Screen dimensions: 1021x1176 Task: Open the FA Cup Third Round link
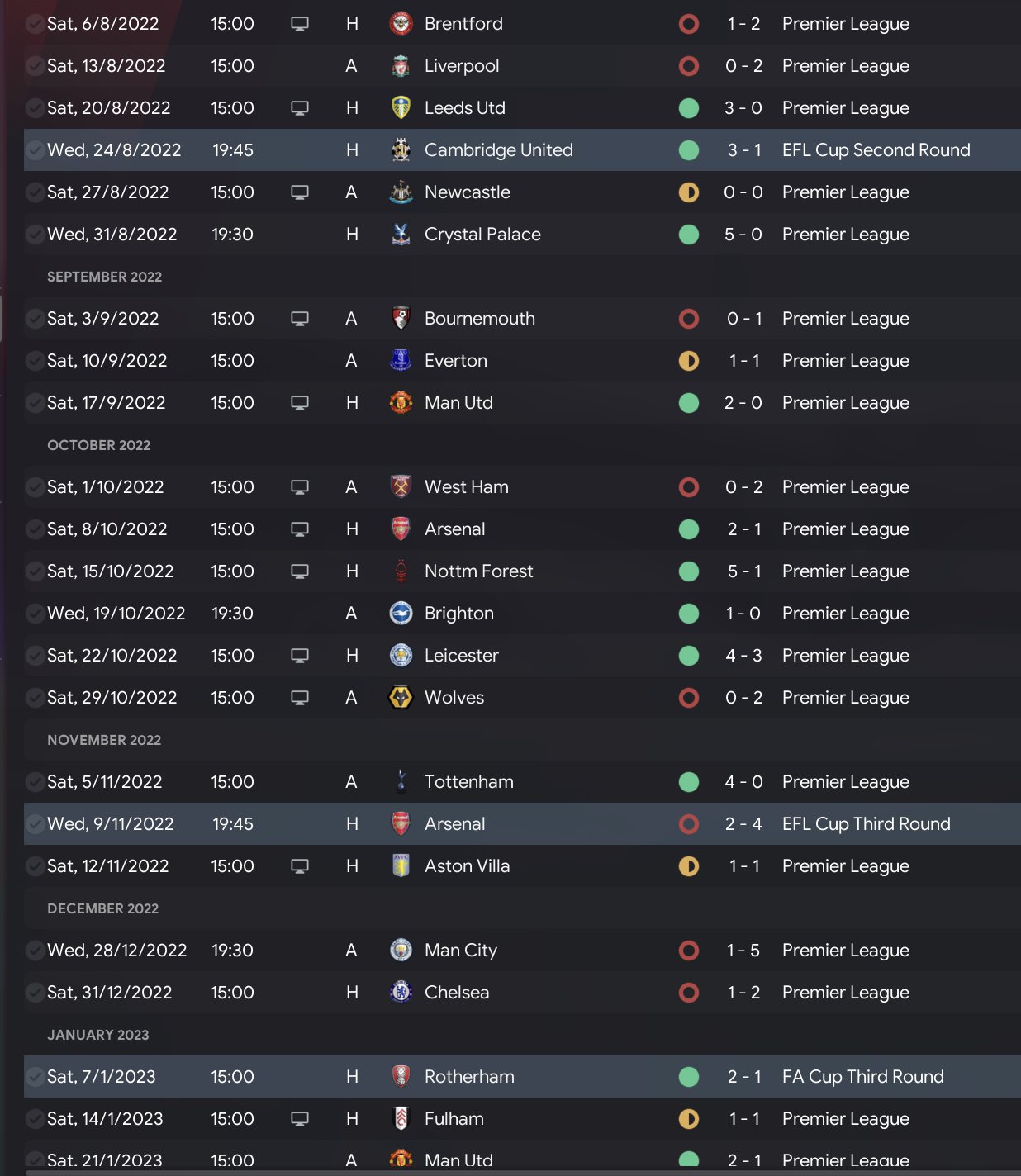click(862, 1077)
